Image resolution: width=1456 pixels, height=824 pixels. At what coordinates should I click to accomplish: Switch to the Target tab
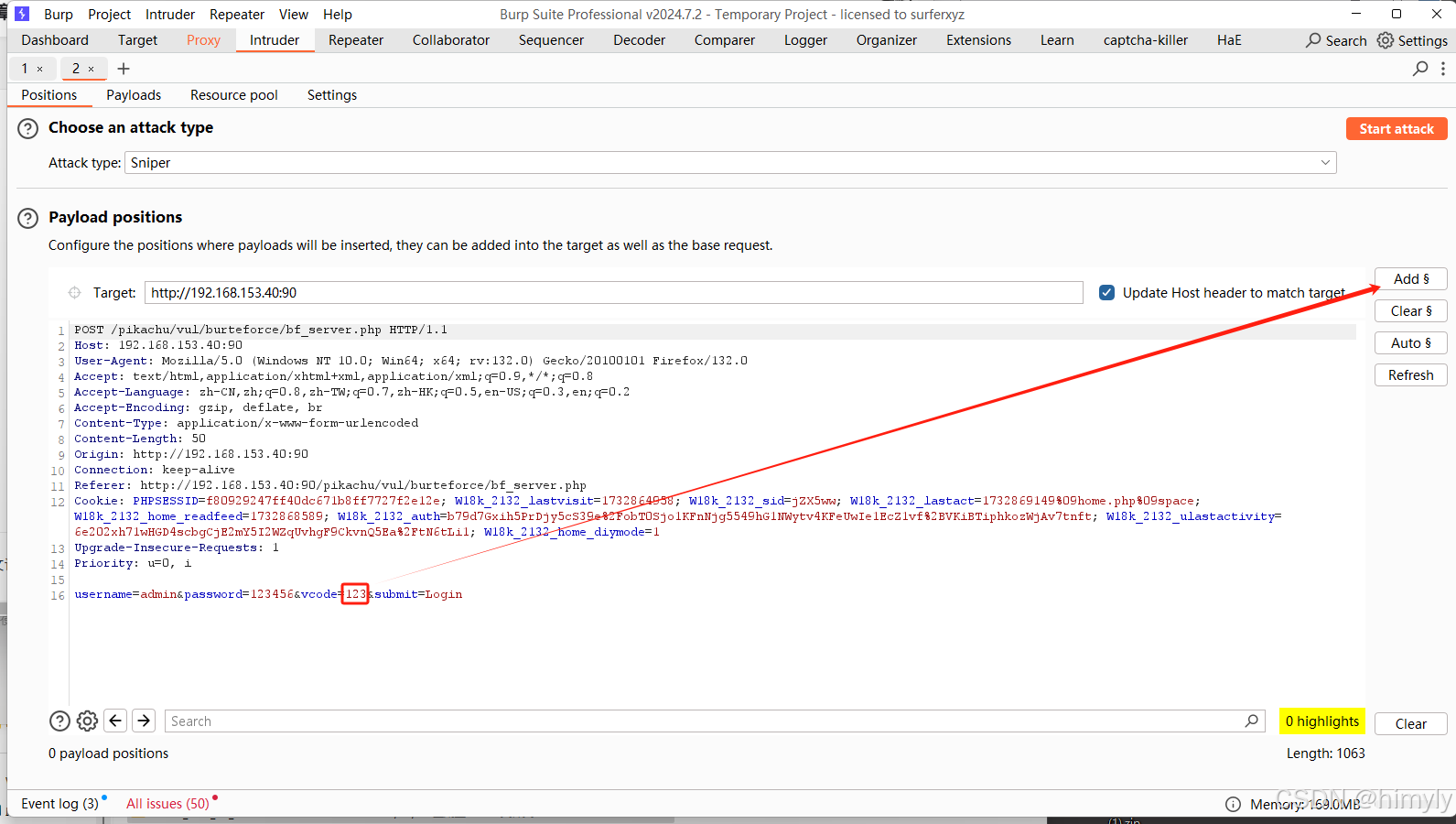tap(137, 40)
